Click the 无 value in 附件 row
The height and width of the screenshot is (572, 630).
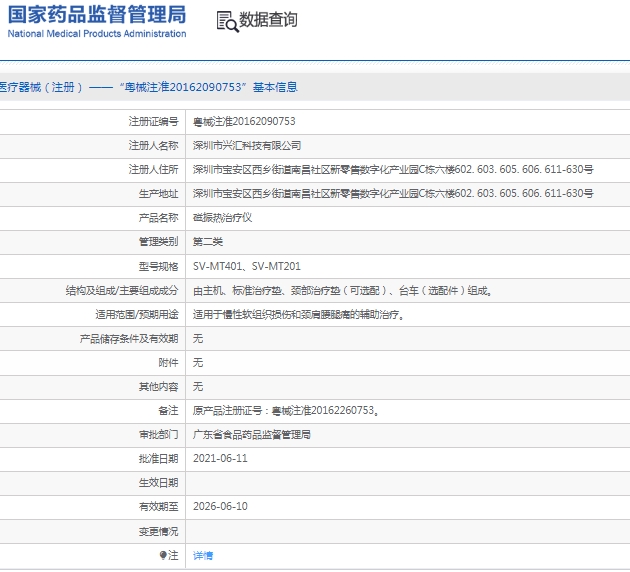point(198,363)
